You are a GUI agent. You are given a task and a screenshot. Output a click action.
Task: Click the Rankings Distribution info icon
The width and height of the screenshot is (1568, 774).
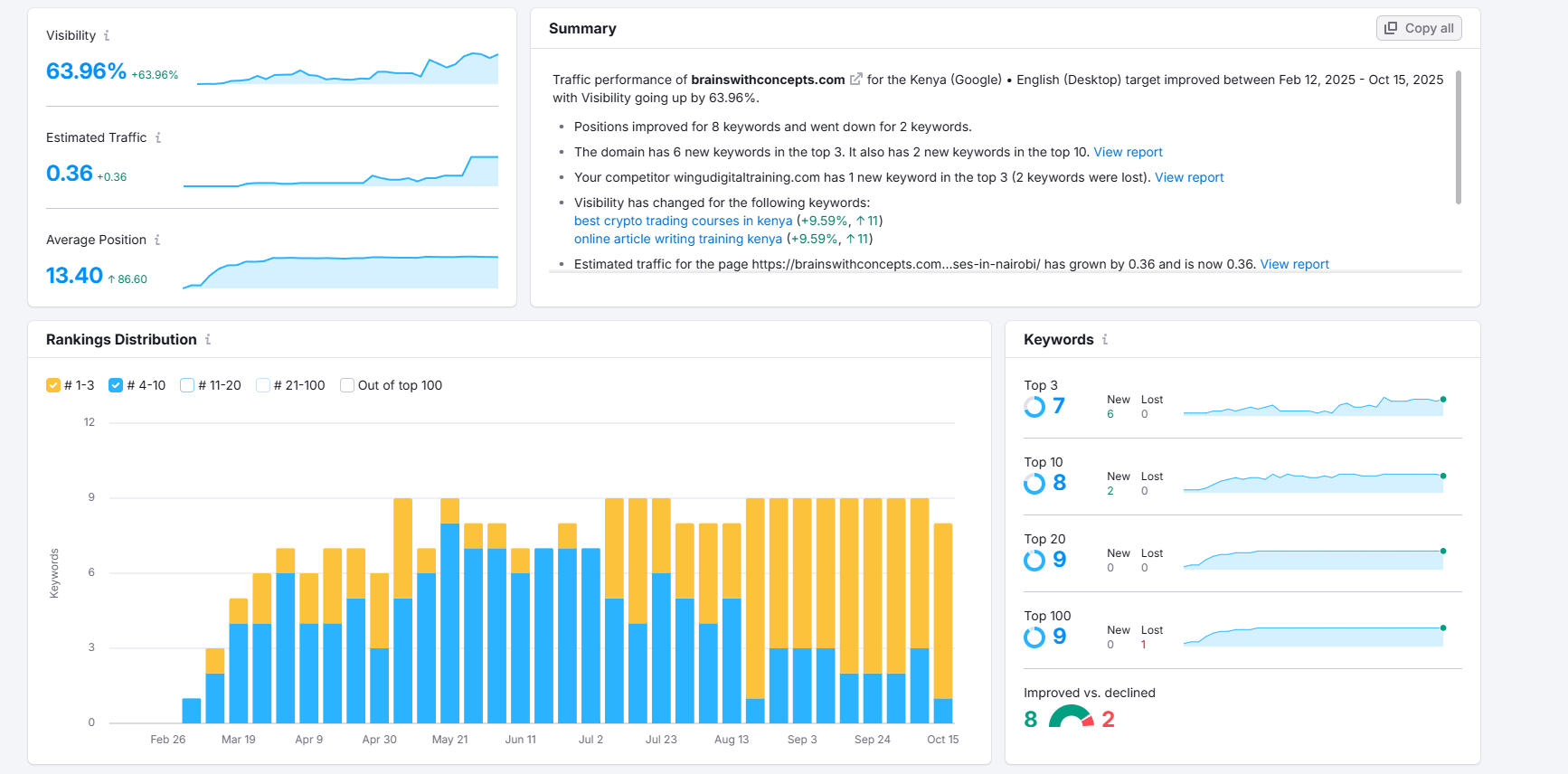point(208,340)
